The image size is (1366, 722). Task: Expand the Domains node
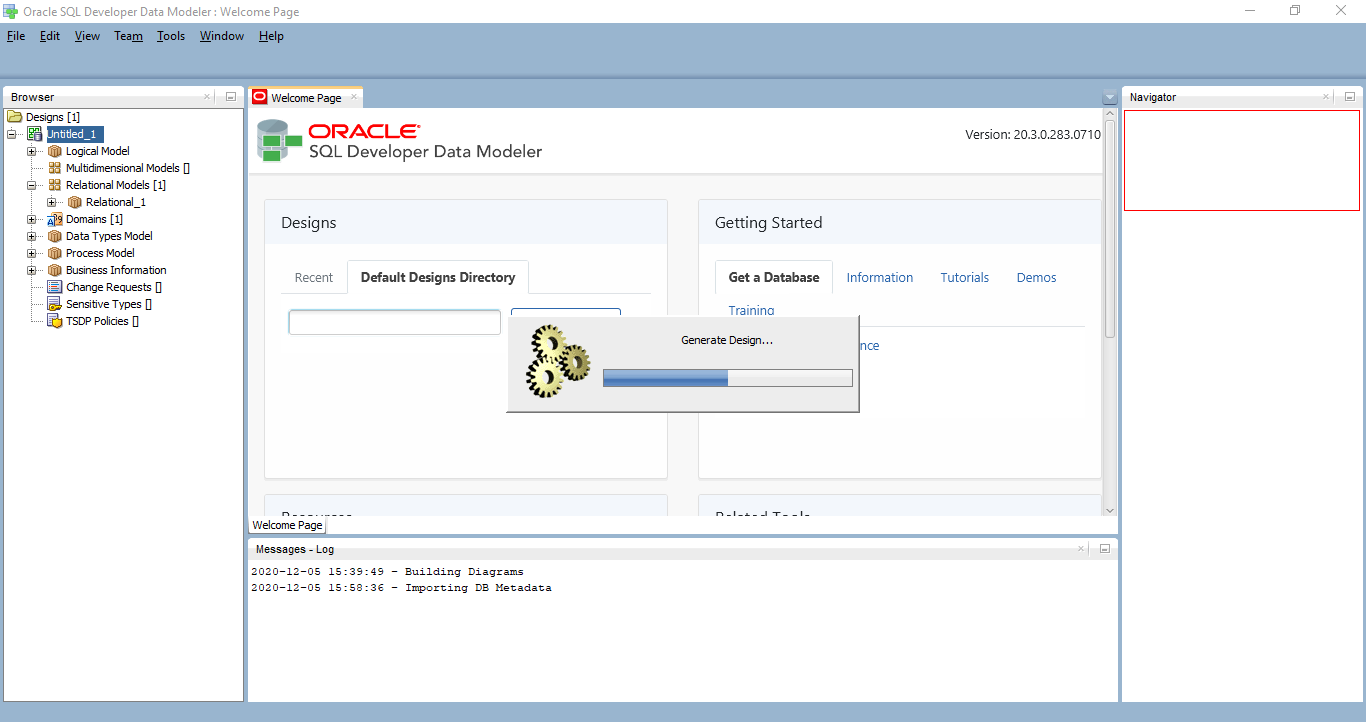coord(32,219)
